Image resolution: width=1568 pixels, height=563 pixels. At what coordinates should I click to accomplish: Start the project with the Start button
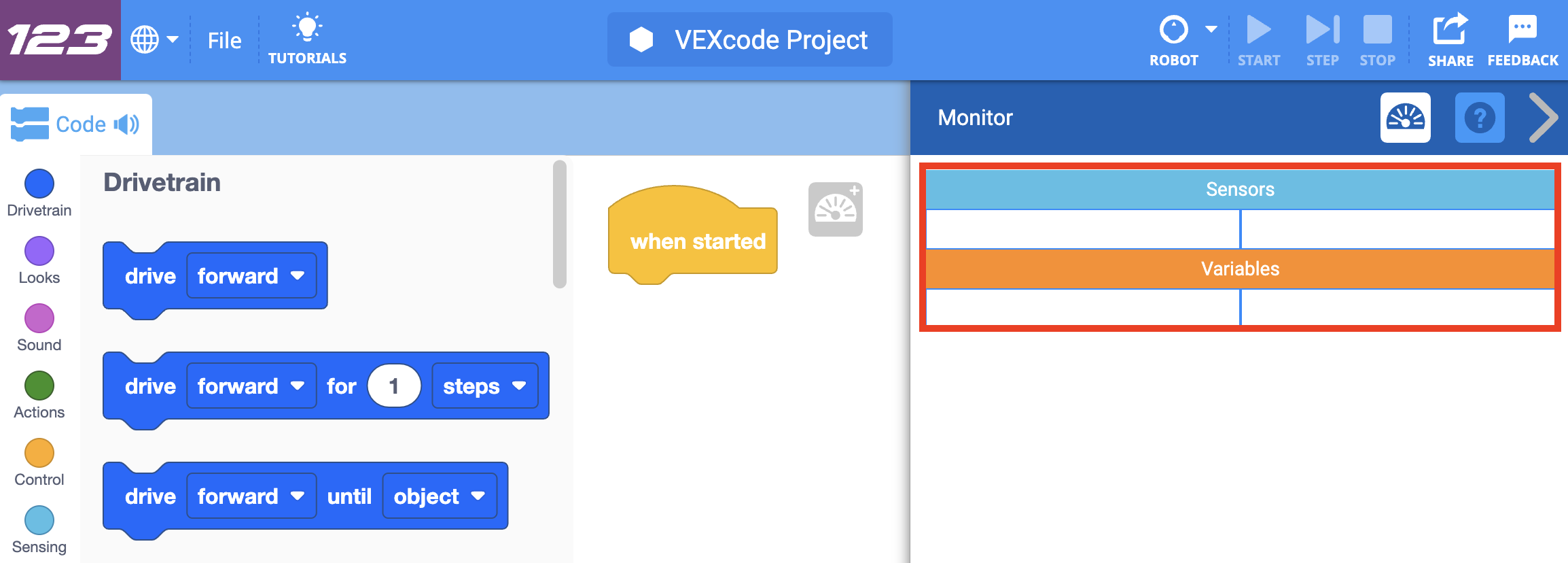pos(1259,30)
